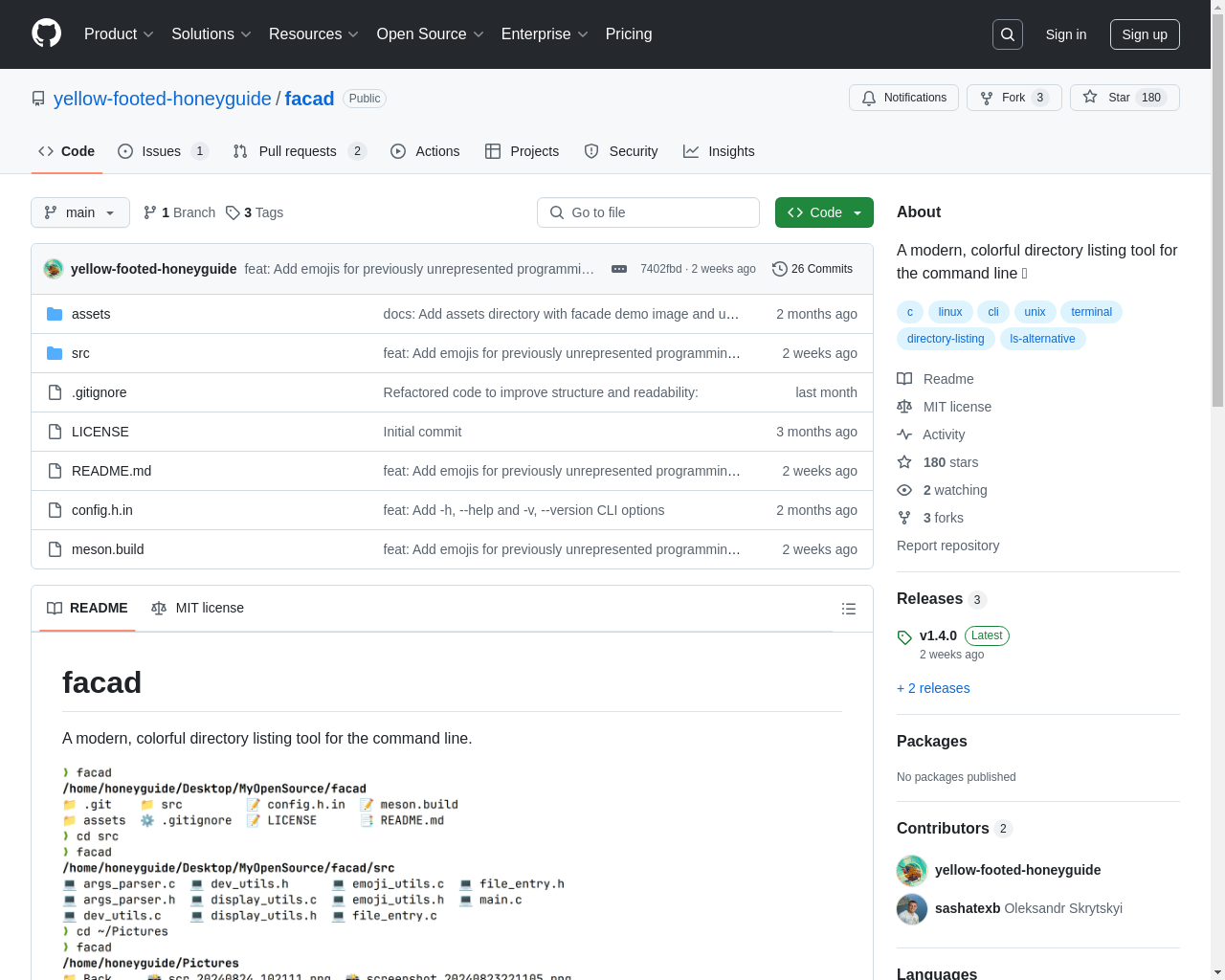Click the README.md file icon
This screenshot has height=980, width=1225.
tap(55, 471)
